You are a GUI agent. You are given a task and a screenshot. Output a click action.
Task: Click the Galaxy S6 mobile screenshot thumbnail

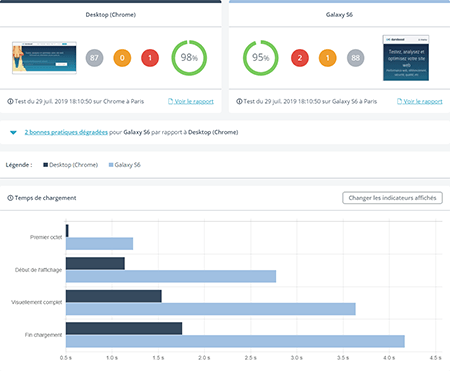tap(406, 58)
